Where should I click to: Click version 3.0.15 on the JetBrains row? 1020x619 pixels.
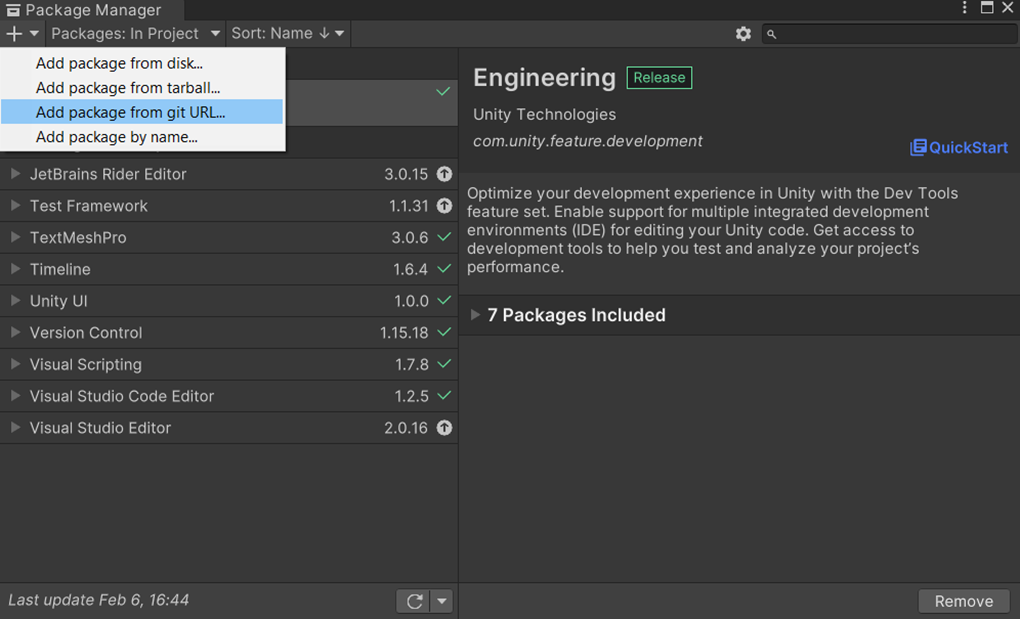406,174
